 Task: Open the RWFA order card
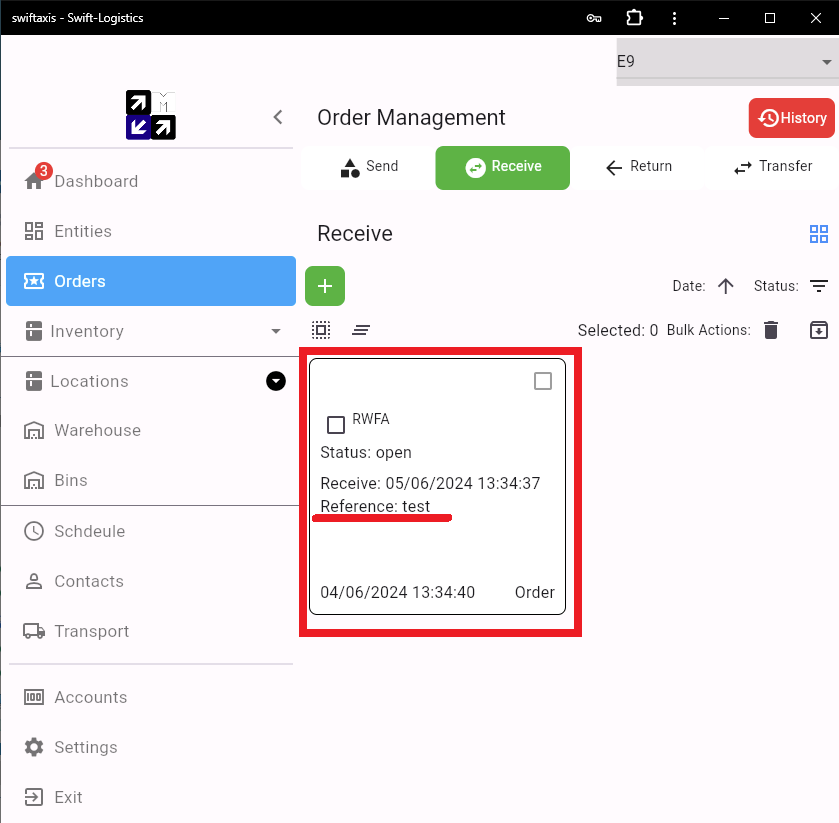[x=437, y=486]
